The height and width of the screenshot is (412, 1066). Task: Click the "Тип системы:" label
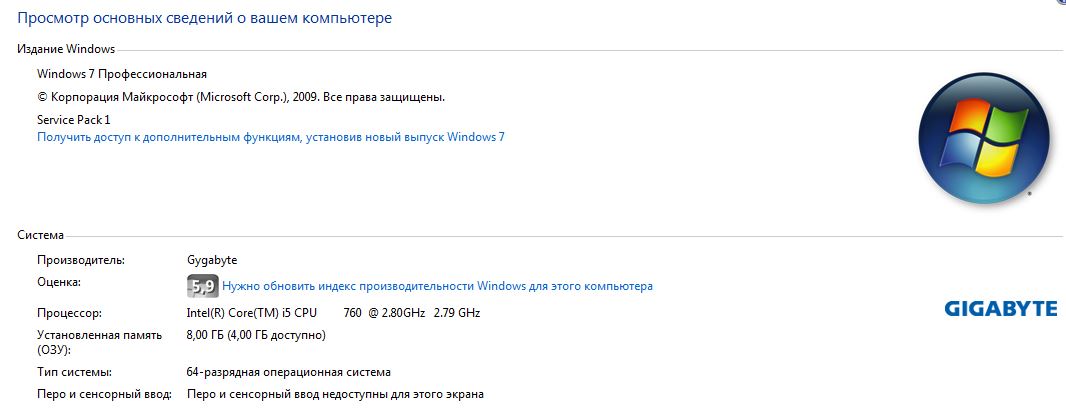(x=74, y=372)
